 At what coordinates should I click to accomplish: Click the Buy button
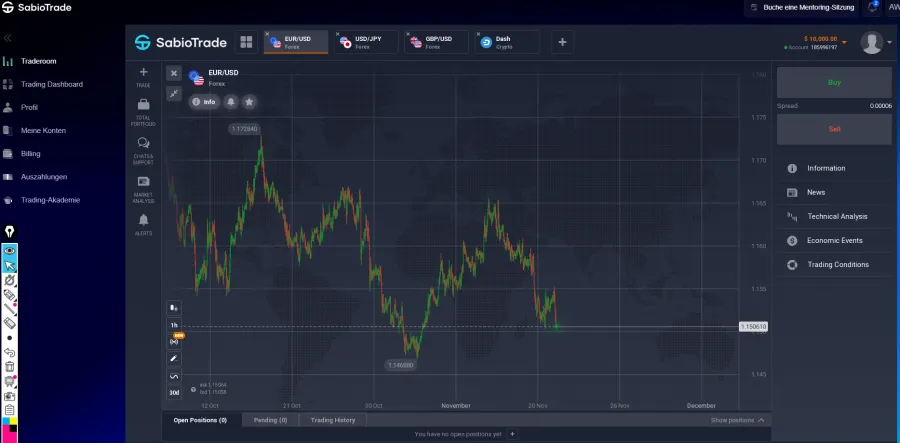pos(834,83)
